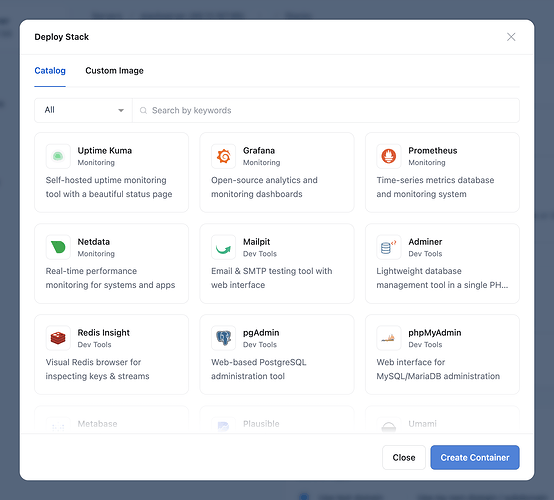Click 'Open-source analytics and' description
The width and height of the screenshot is (554, 500).
[x=264, y=180]
